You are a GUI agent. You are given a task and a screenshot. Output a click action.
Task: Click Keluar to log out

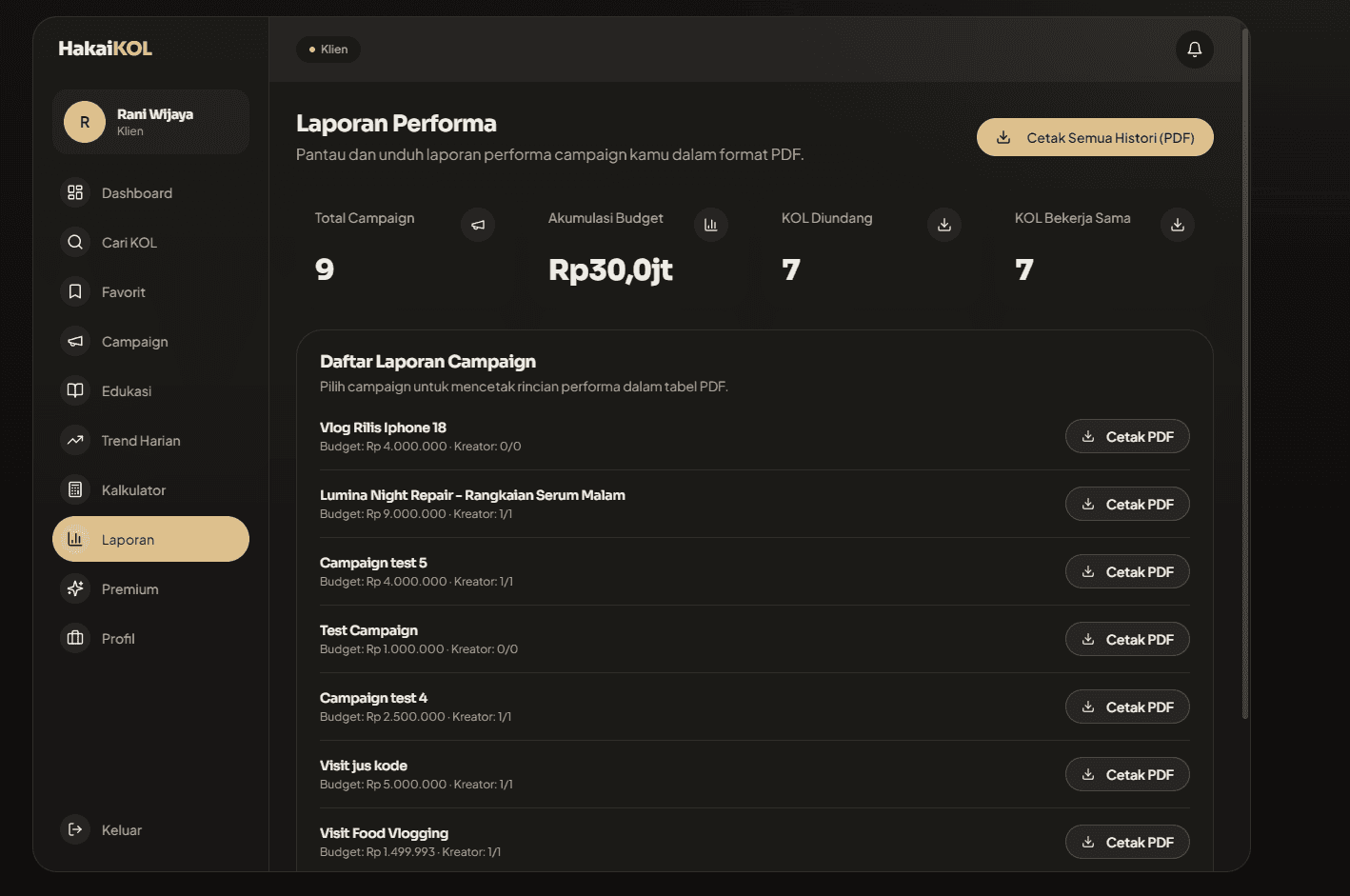150,829
